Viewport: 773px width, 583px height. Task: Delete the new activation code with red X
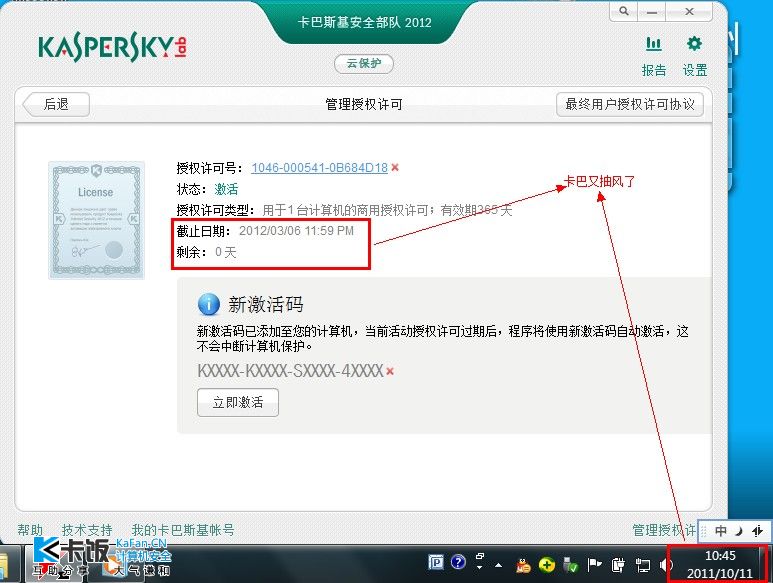(390, 371)
